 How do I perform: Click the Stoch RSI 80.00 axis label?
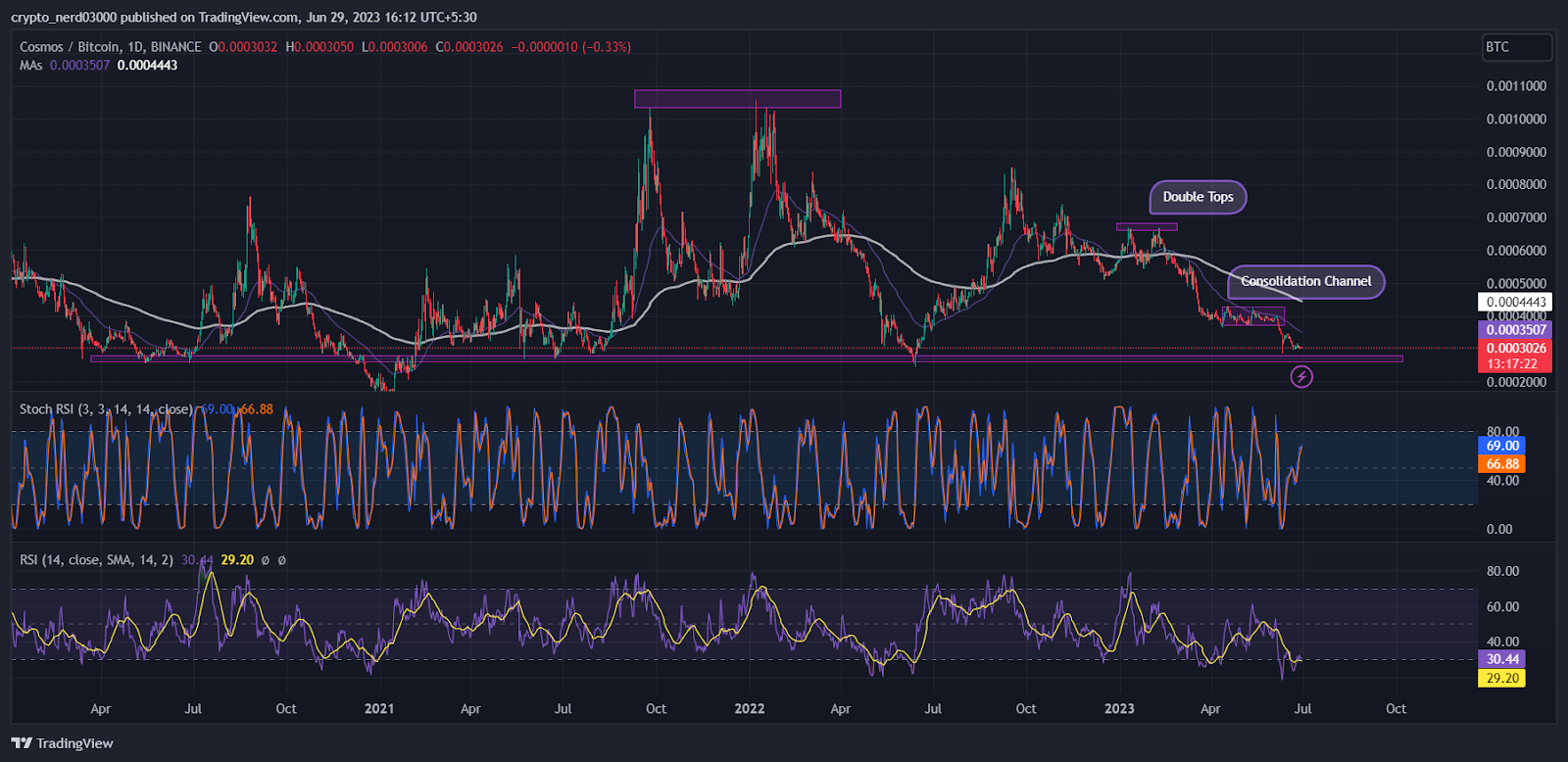(x=1503, y=431)
